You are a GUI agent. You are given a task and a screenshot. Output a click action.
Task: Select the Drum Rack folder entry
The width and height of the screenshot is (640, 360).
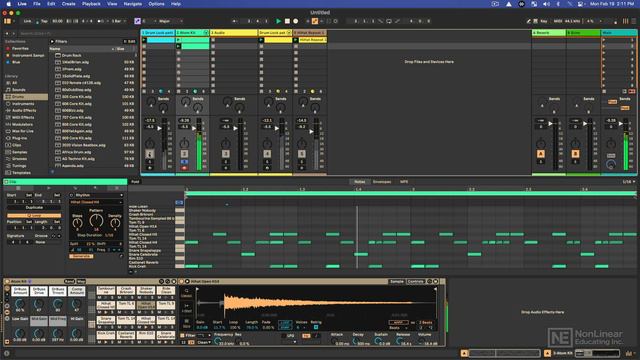(x=93, y=55)
